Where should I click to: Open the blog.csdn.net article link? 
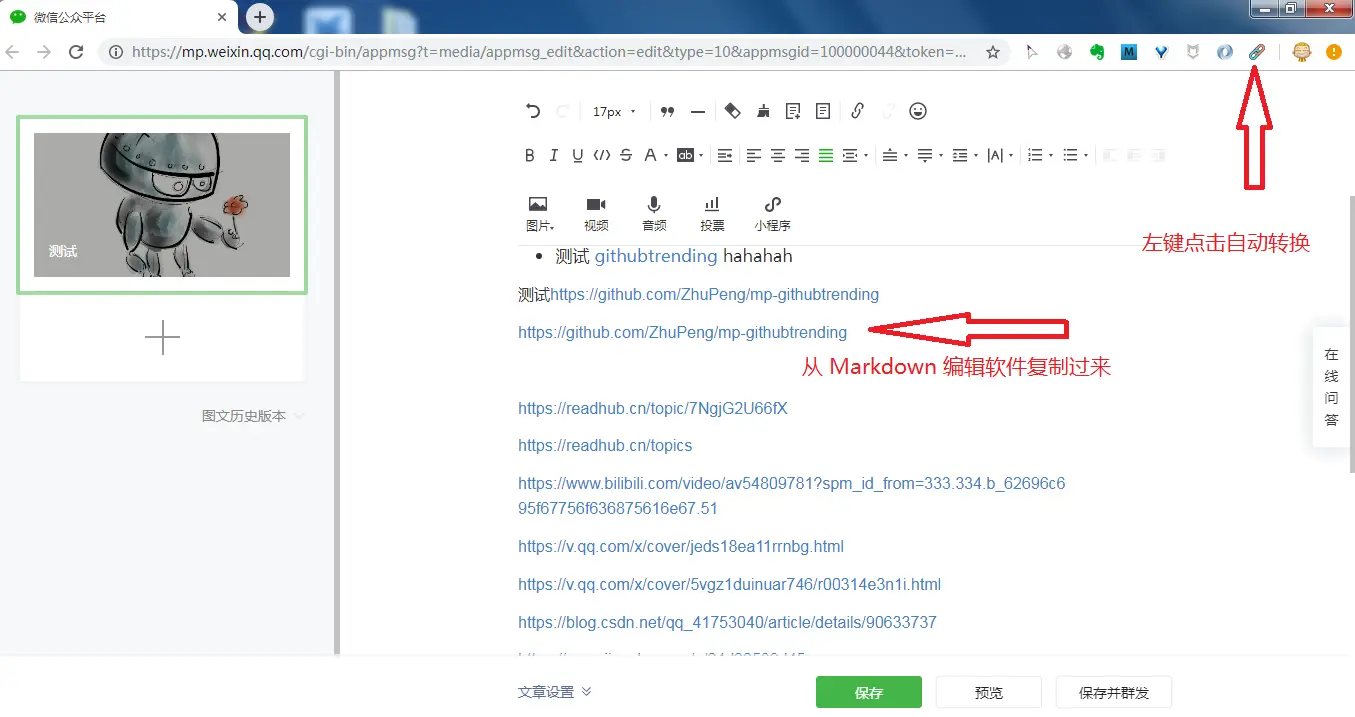point(727,622)
